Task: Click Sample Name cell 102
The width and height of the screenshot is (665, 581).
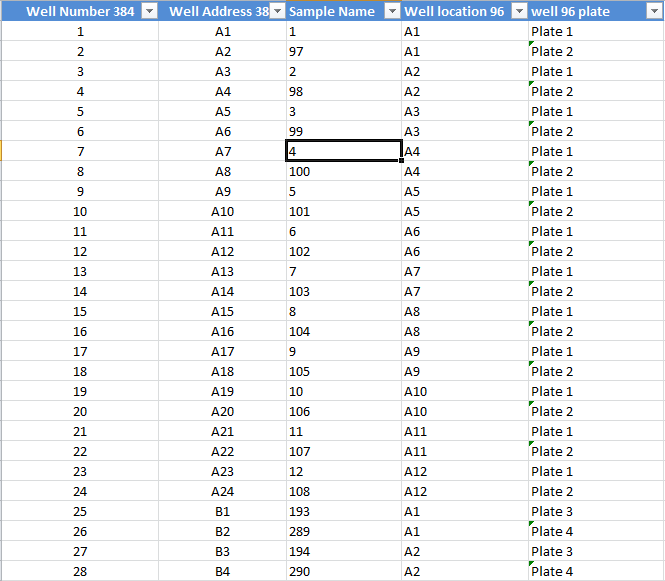Action: point(344,251)
